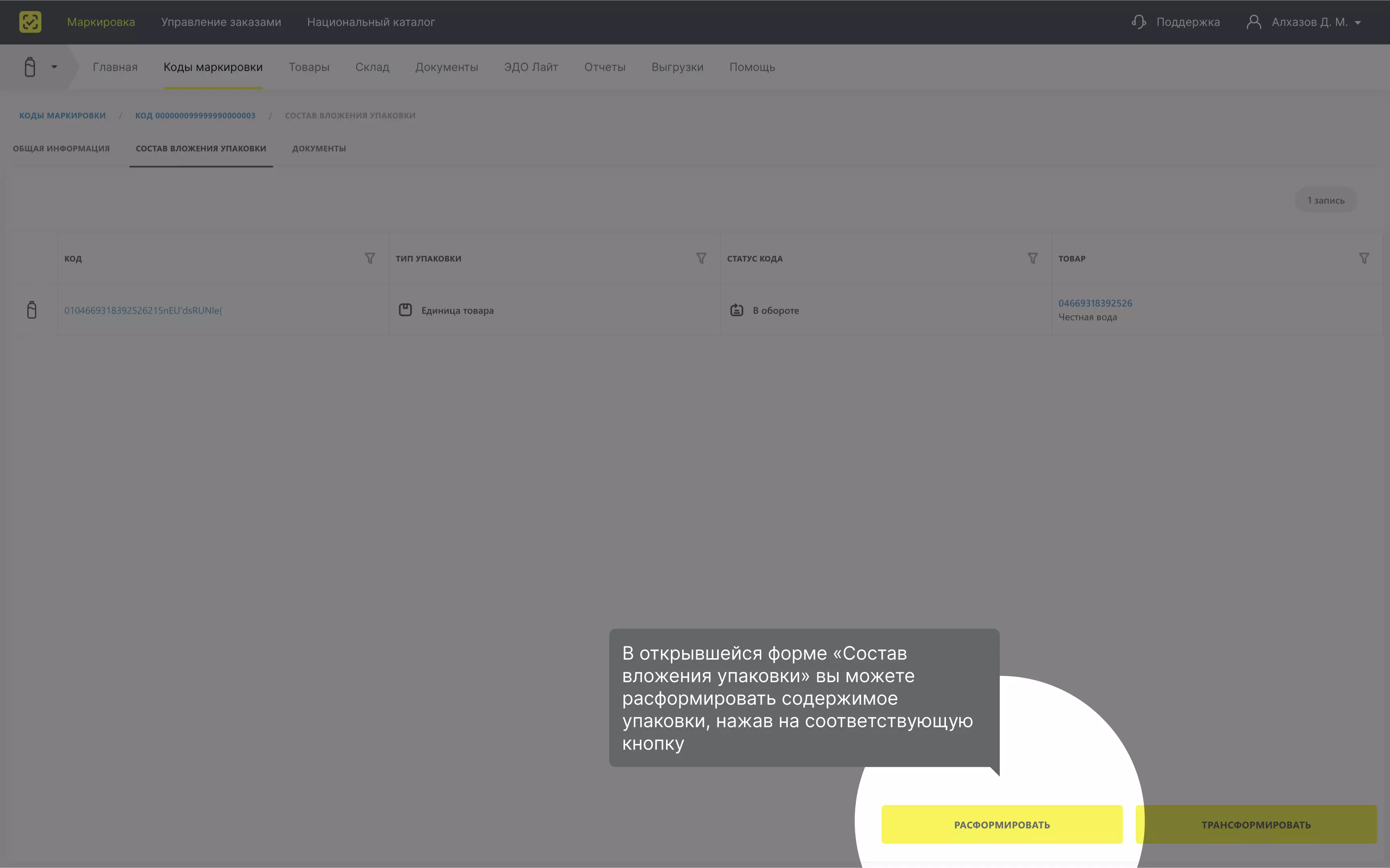
Task: Open code link 0104669318392526215nEU'dsRUNle(
Action: click(x=143, y=310)
